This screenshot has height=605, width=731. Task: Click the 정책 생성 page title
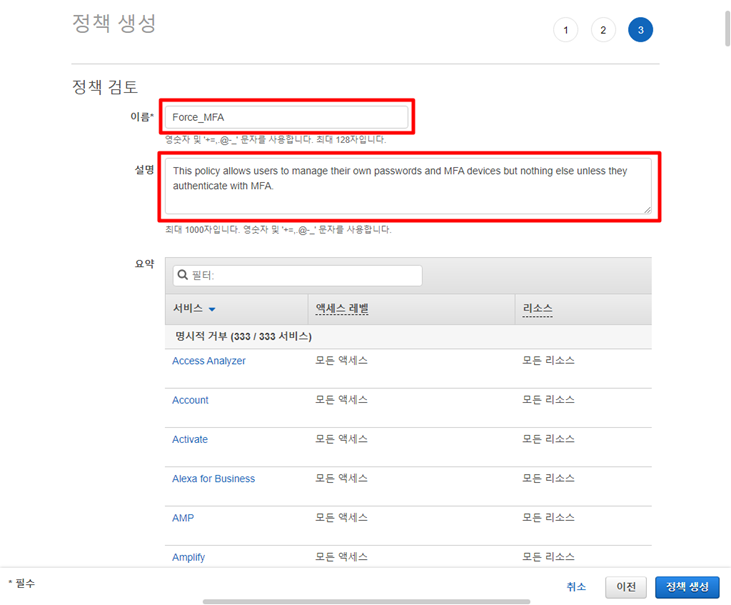click(114, 23)
